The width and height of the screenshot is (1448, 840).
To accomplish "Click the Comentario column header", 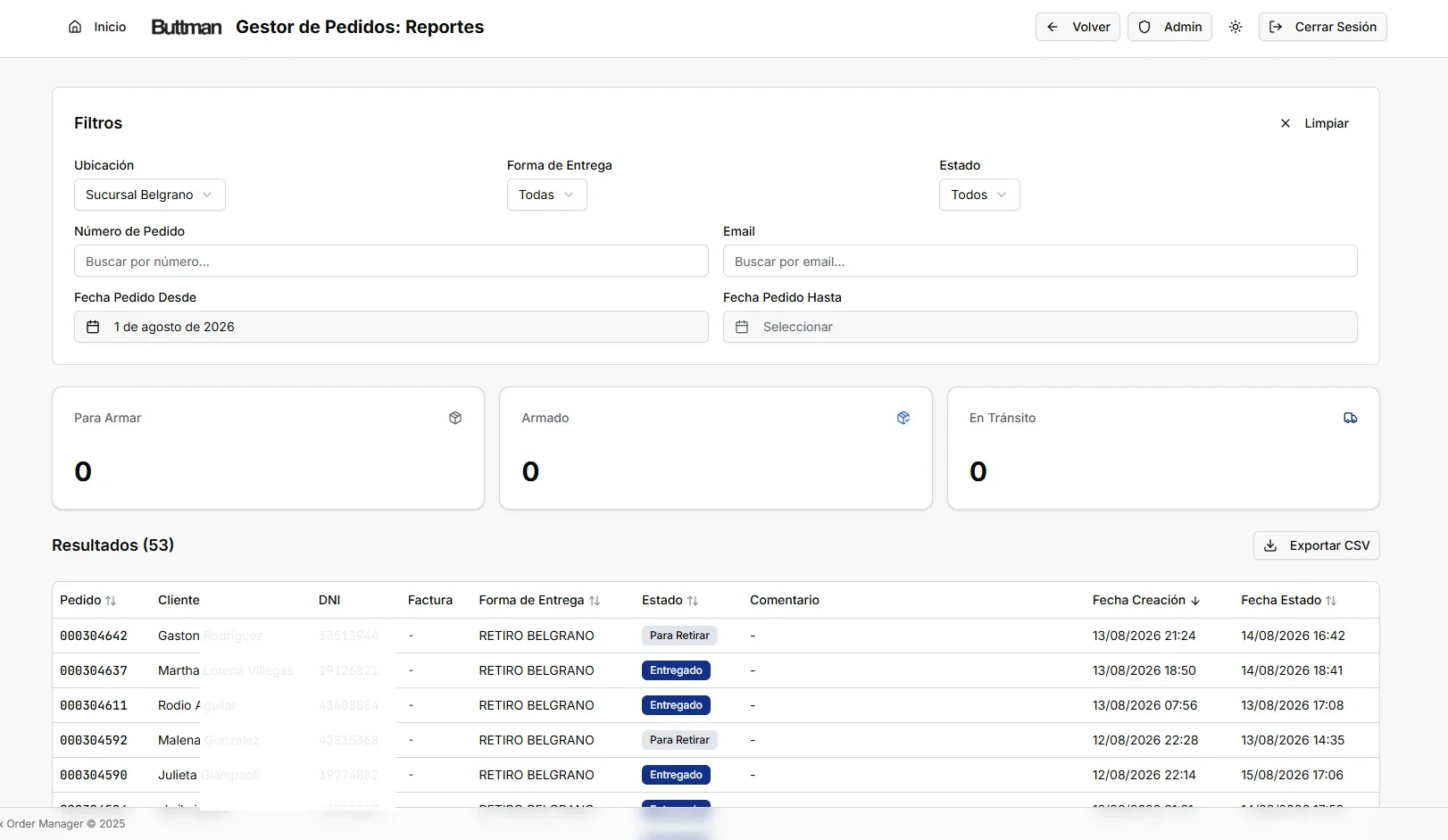I will coord(785,600).
